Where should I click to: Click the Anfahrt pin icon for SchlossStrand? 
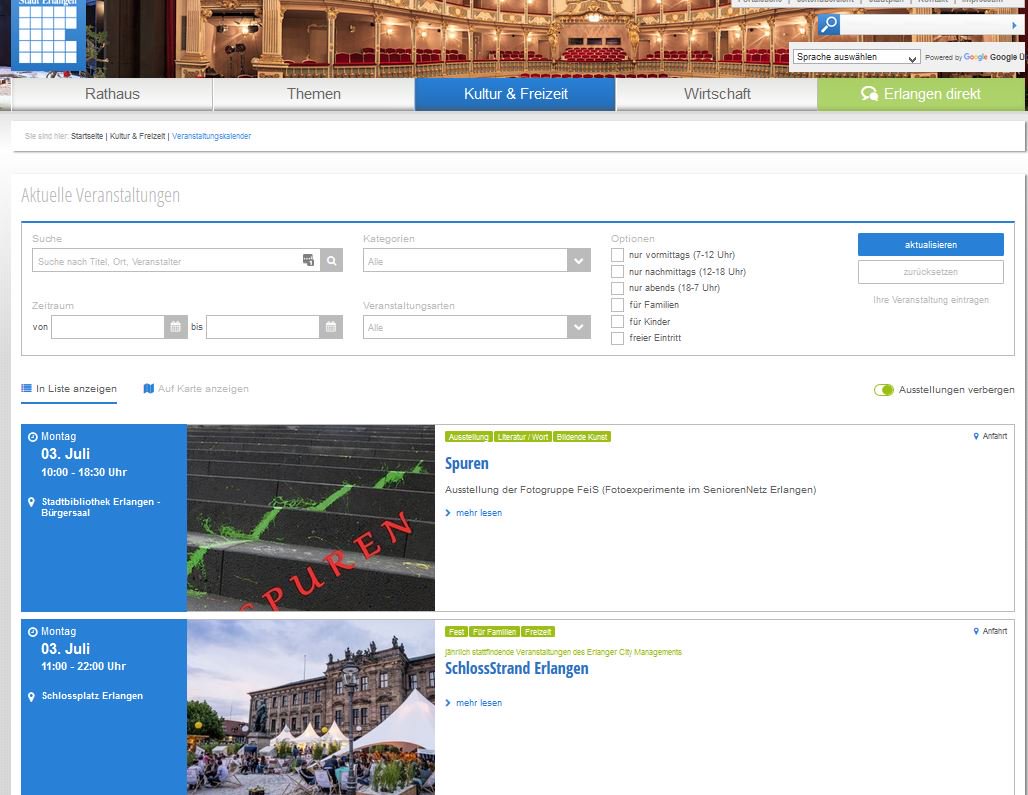[976, 631]
